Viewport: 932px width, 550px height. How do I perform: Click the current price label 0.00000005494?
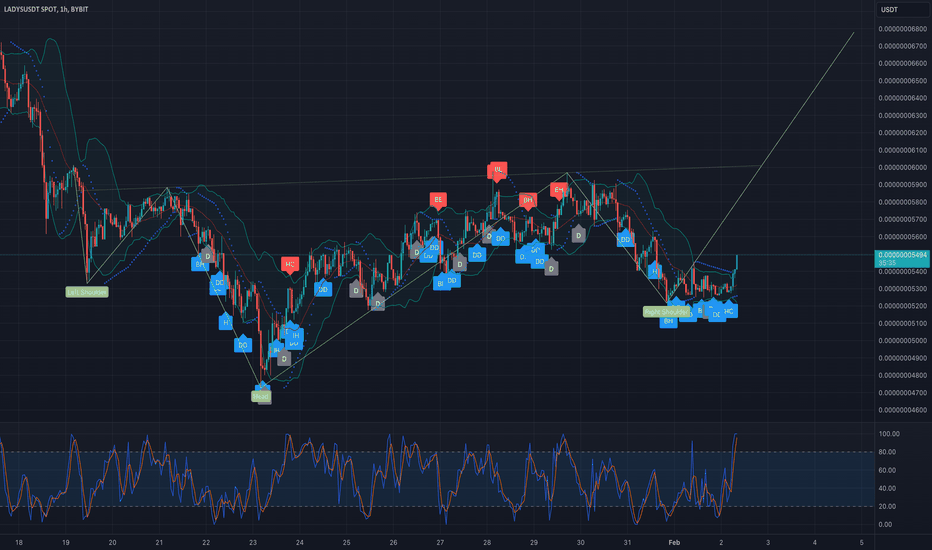pyautogui.click(x=902, y=254)
